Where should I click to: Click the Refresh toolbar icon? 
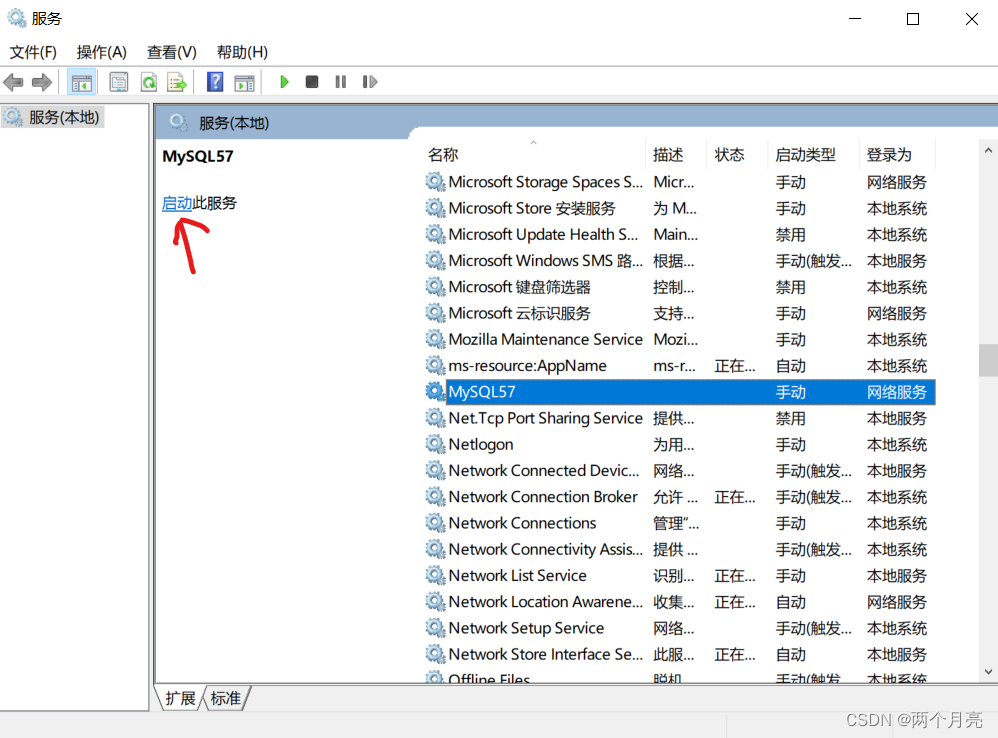coord(149,82)
